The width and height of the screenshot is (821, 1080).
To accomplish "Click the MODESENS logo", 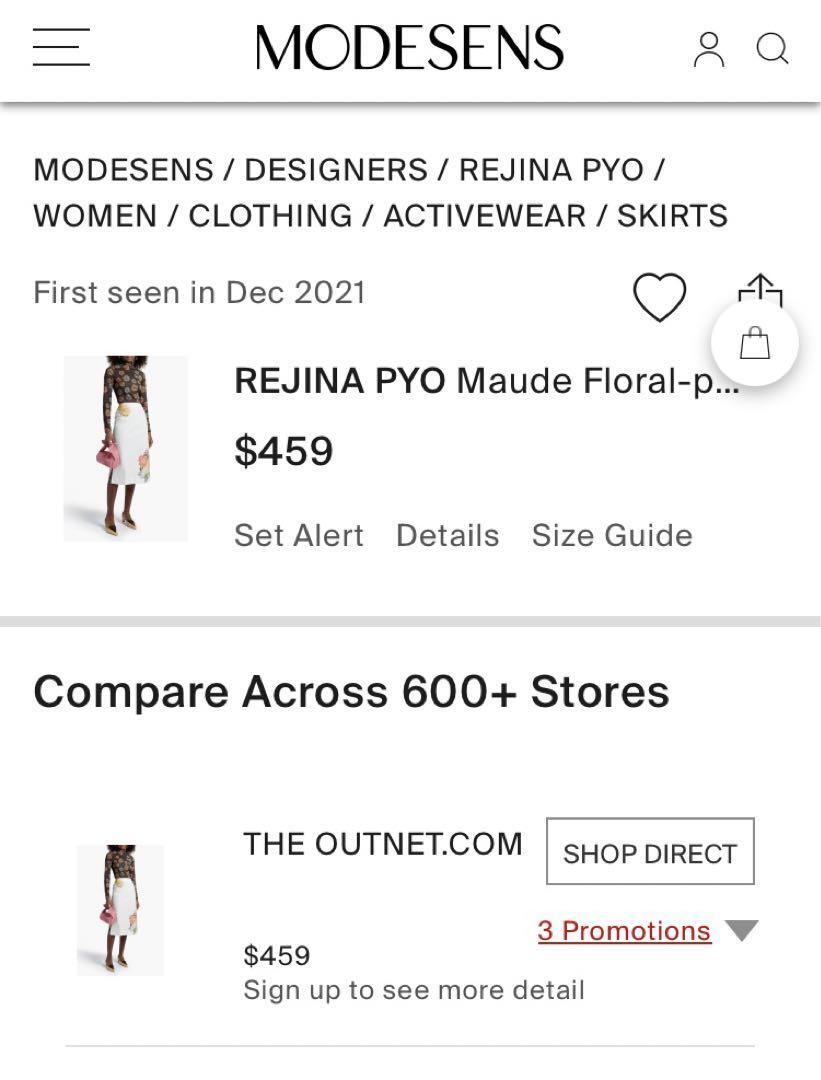I will (409, 48).
